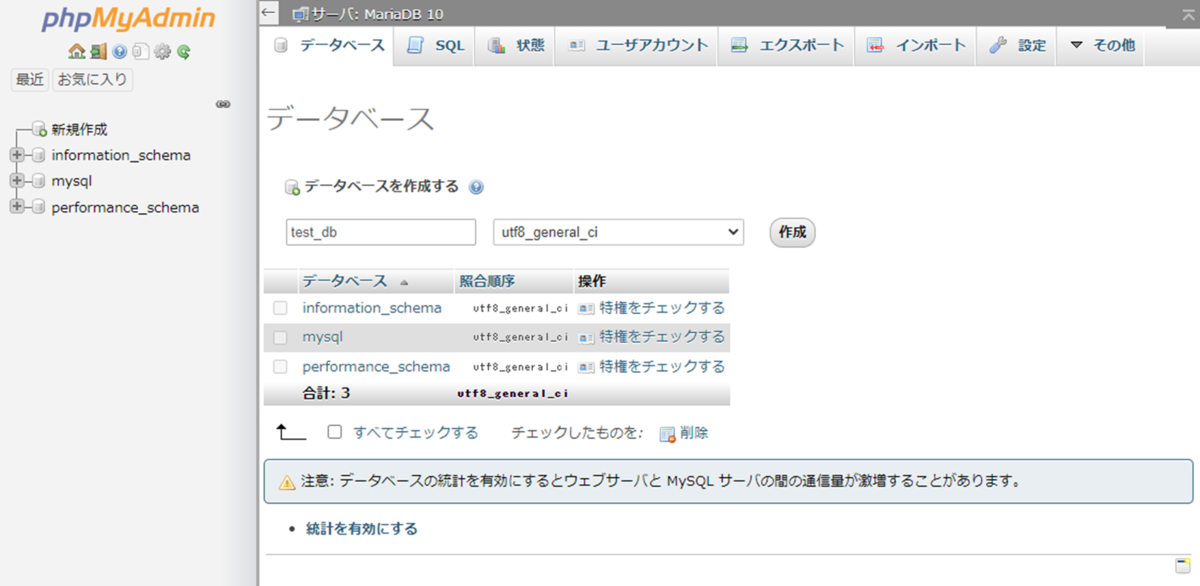Click the new database icon beside 新規作成
The height and width of the screenshot is (586, 1200).
[x=39, y=129]
